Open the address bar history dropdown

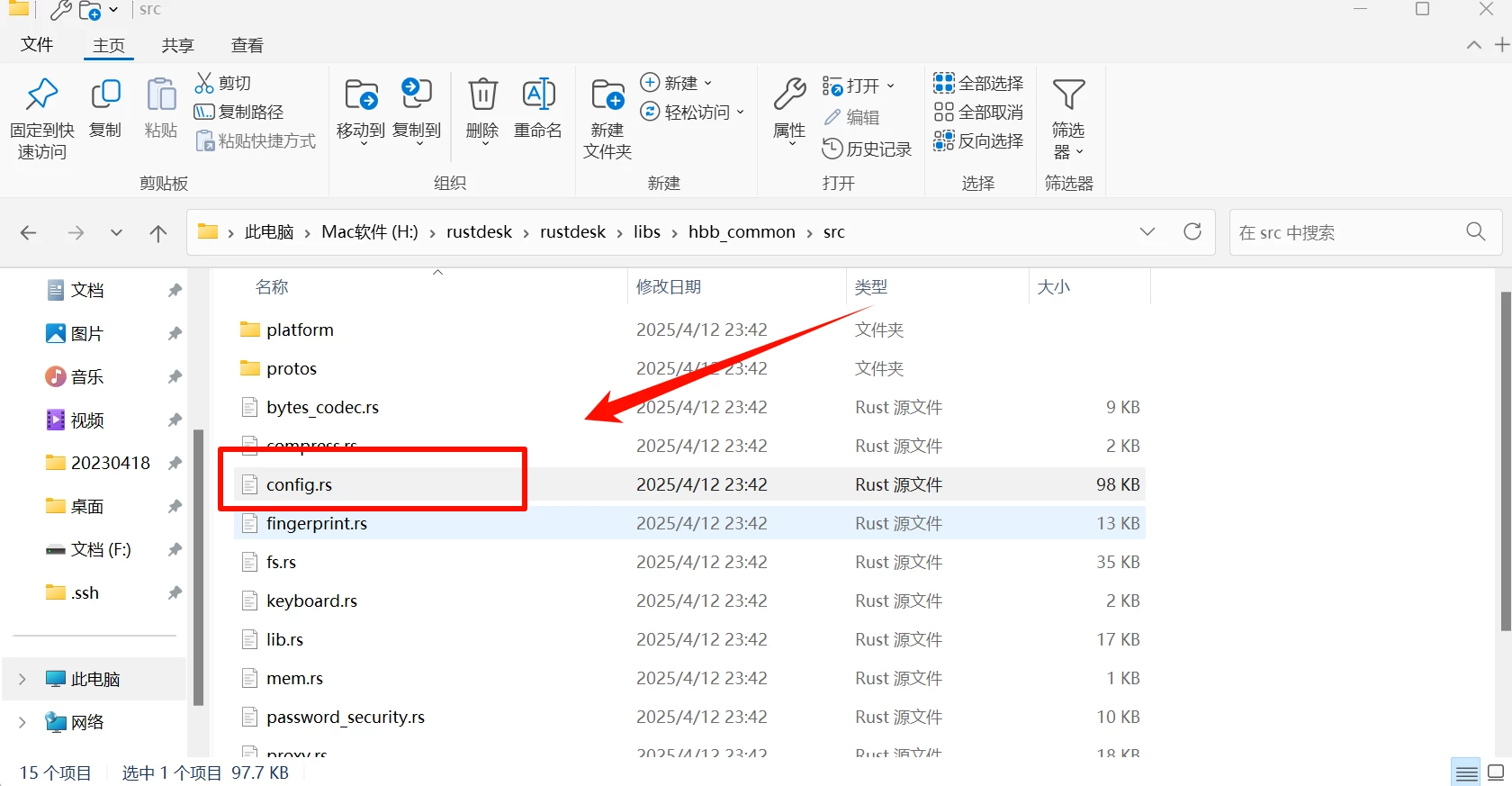tap(1147, 232)
